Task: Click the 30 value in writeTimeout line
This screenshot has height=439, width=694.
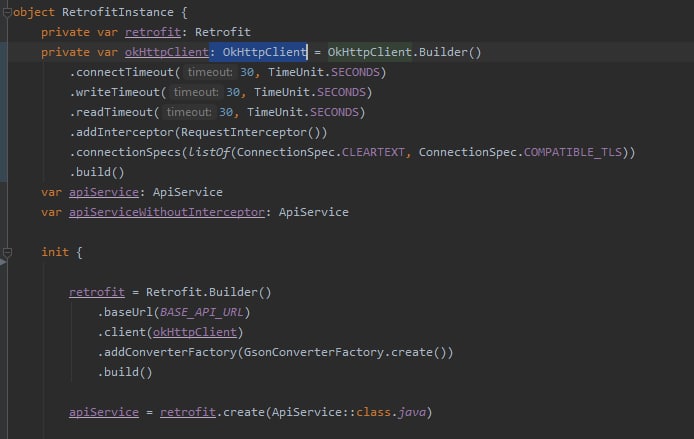Action: pos(233,92)
